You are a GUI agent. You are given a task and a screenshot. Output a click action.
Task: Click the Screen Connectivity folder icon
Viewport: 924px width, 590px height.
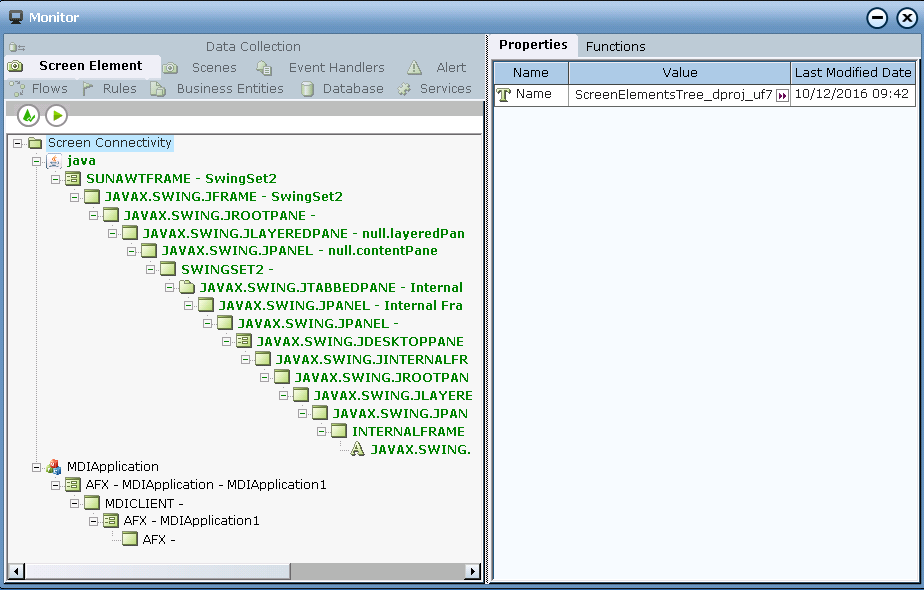[35, 143]
